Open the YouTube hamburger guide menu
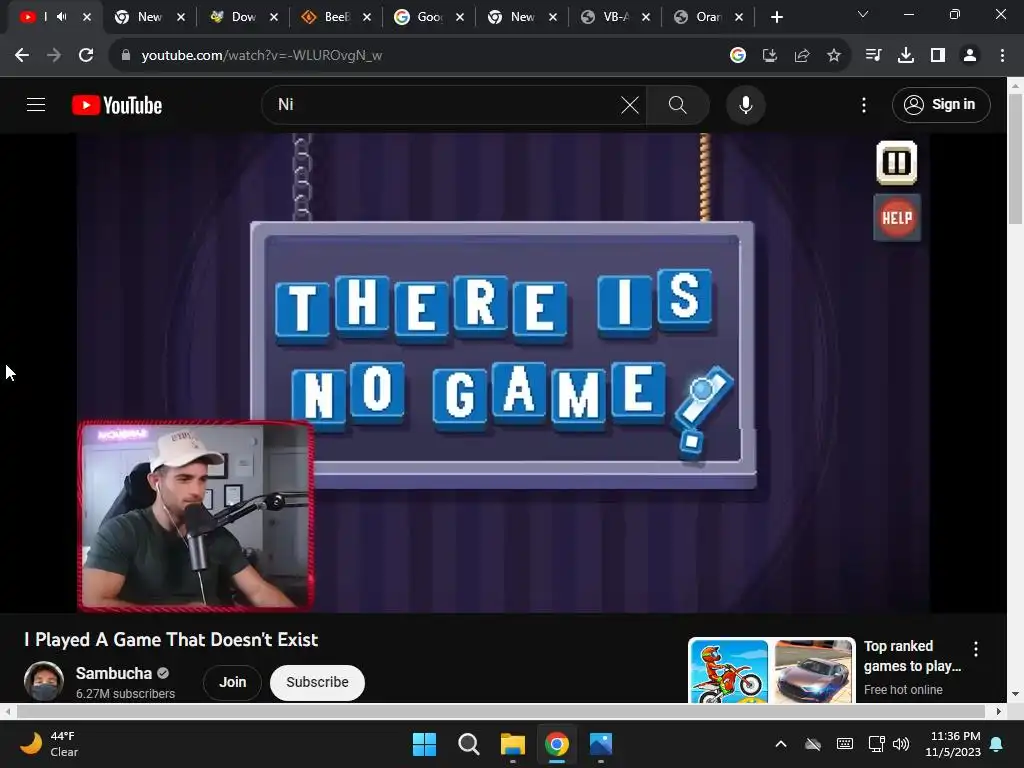 pyautogui.click(x=36, y=104)
